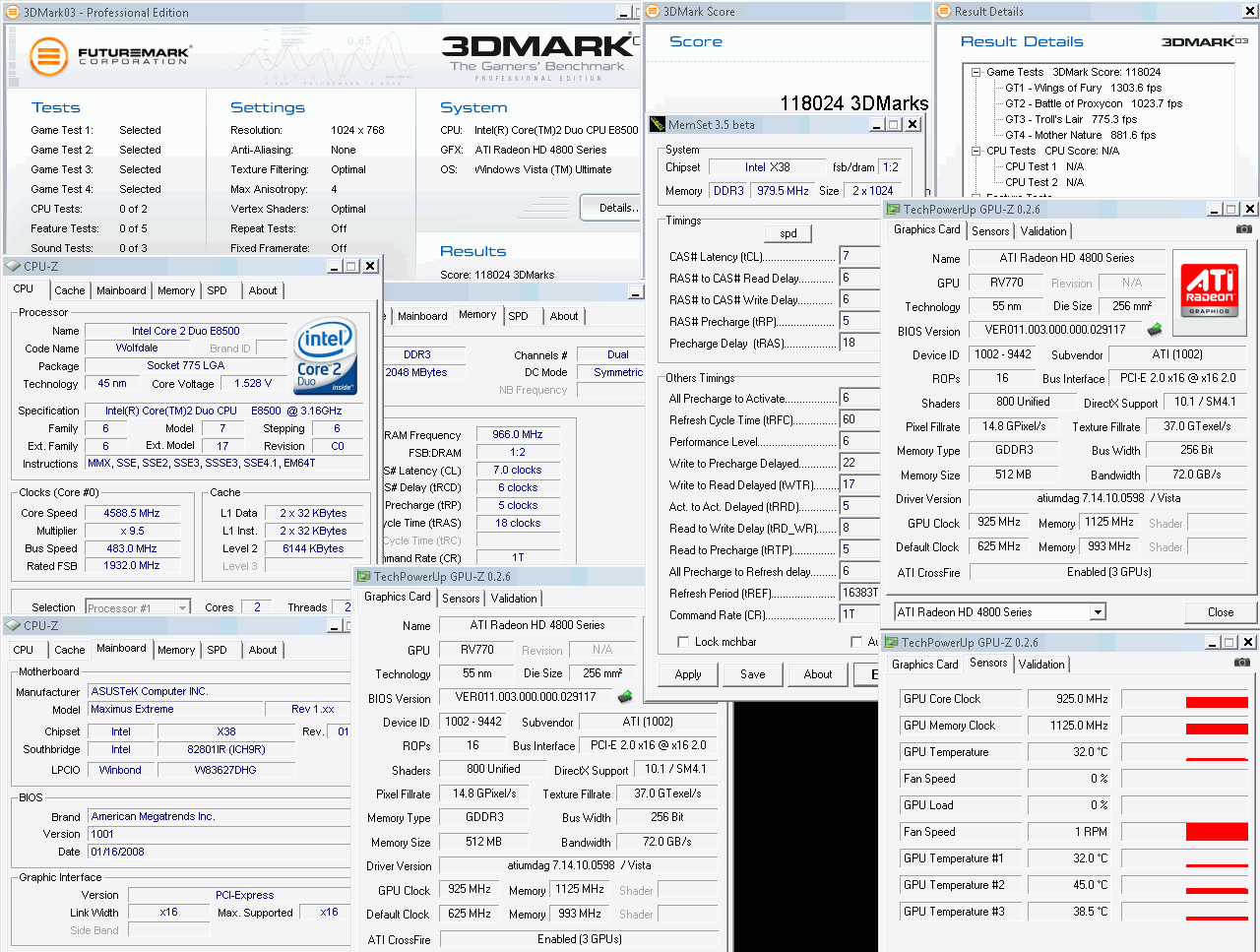The height and width of the screenshot is (952, 1260).
Task: Switch to Sensors tab in GPU-Z window with Close button
Action: coord(990,231)
